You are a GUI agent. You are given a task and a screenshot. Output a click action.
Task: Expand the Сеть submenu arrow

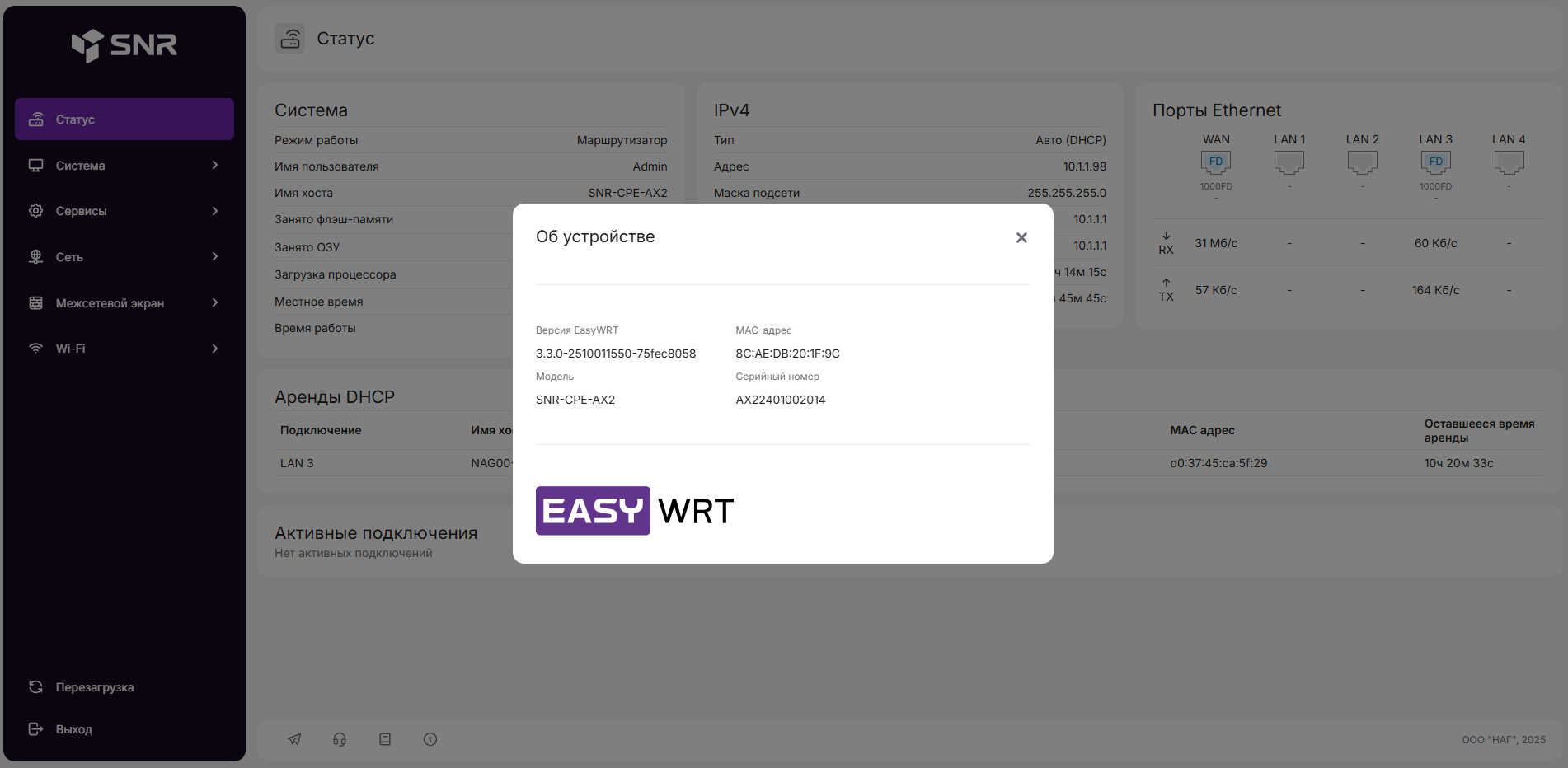pyautogui.click(x=215, y=257)
